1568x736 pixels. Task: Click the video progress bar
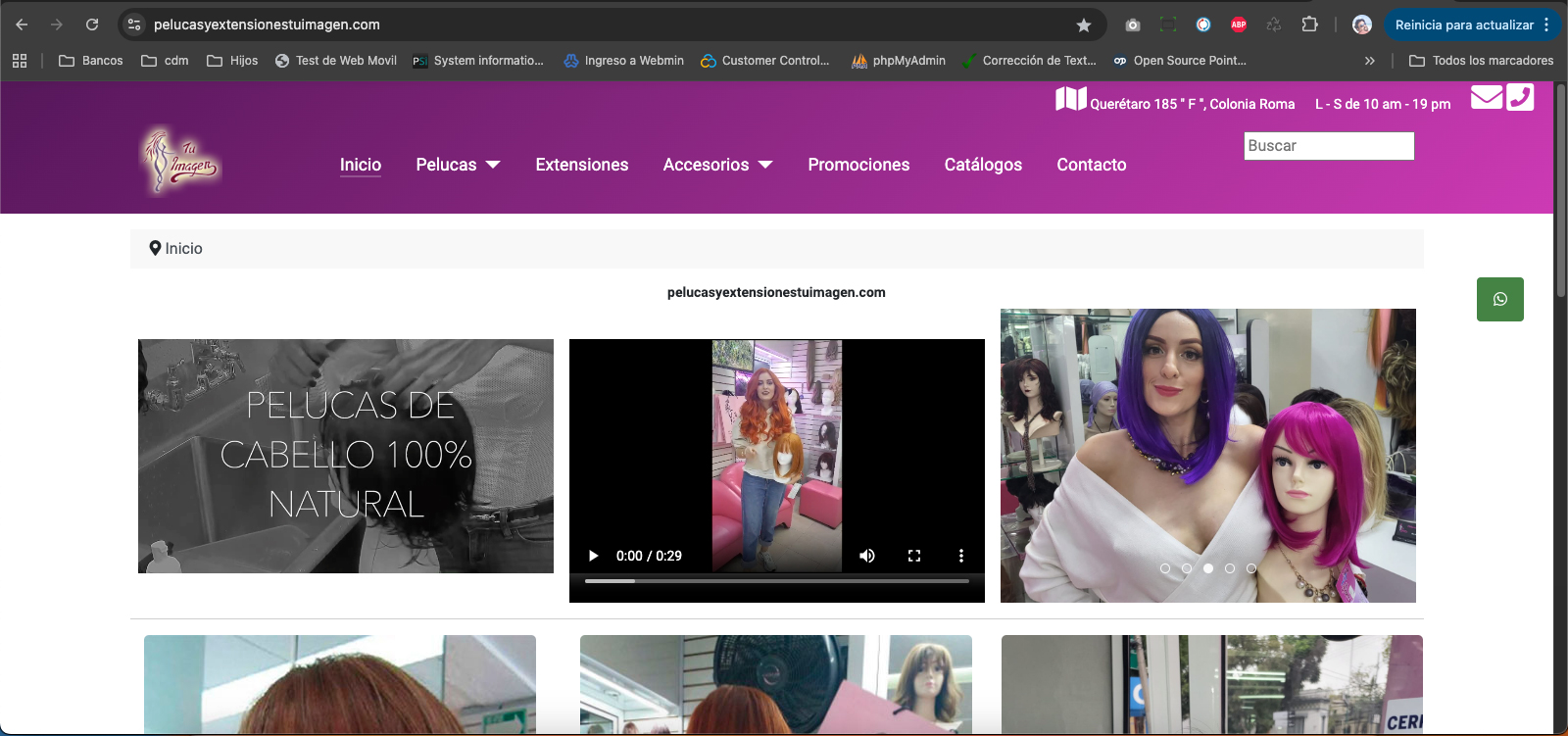tap(777, 581)
